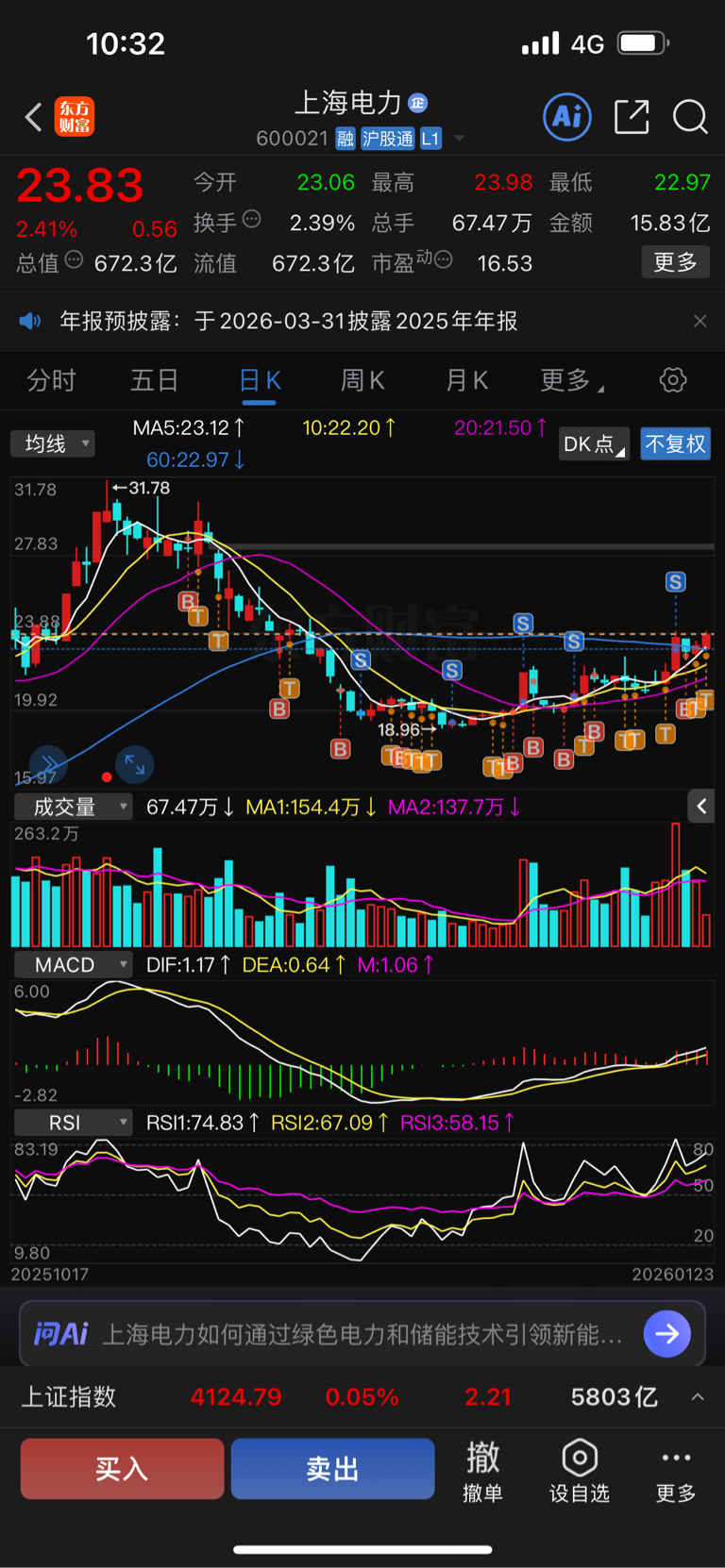Switch to the 月K tab
This screenshot has width=725, height=1568.
tap(466, 381)
